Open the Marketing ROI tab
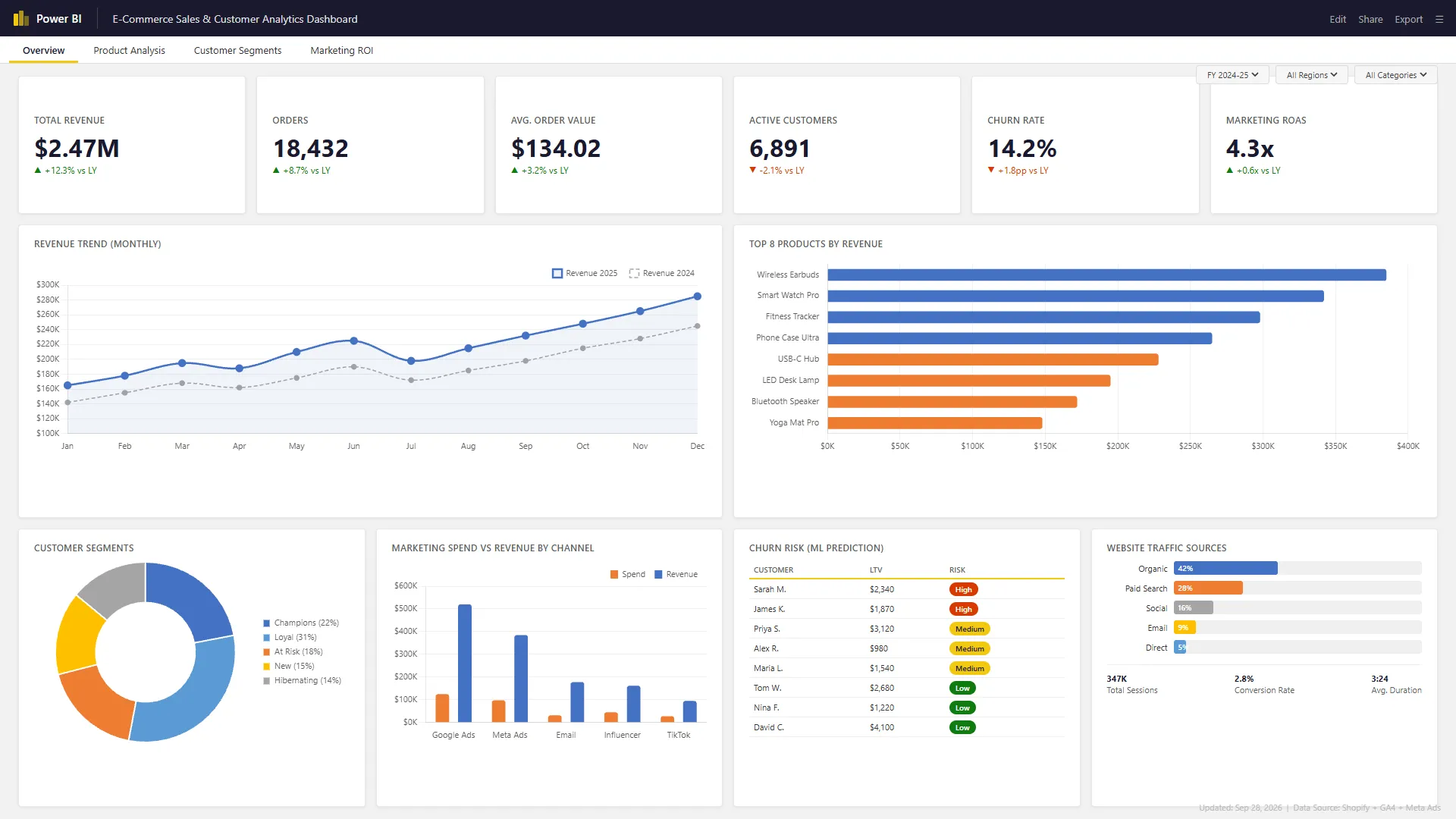1456x819 pixels. click(x=341, y=50)
